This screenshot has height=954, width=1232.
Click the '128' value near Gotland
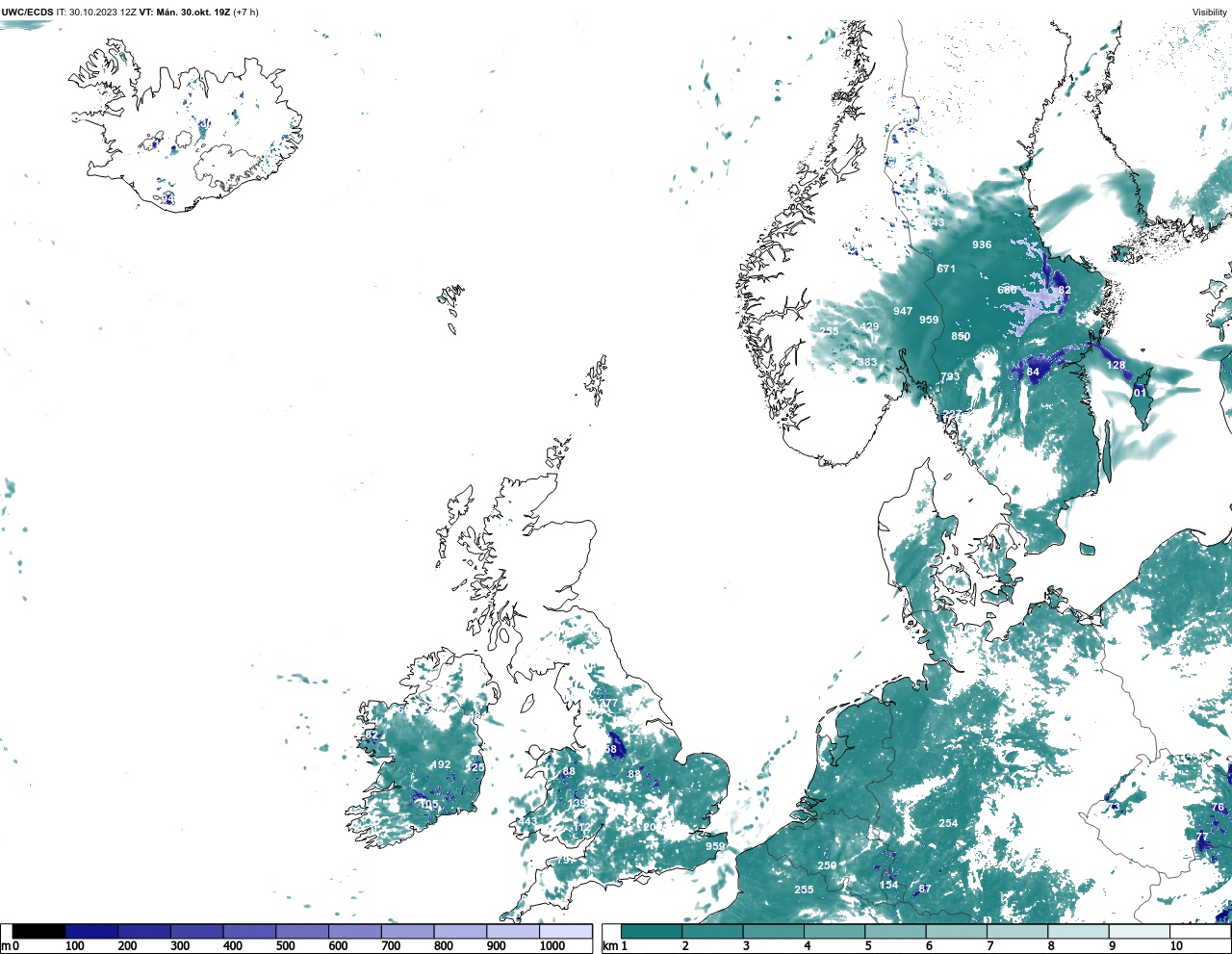click(1116, 365)
